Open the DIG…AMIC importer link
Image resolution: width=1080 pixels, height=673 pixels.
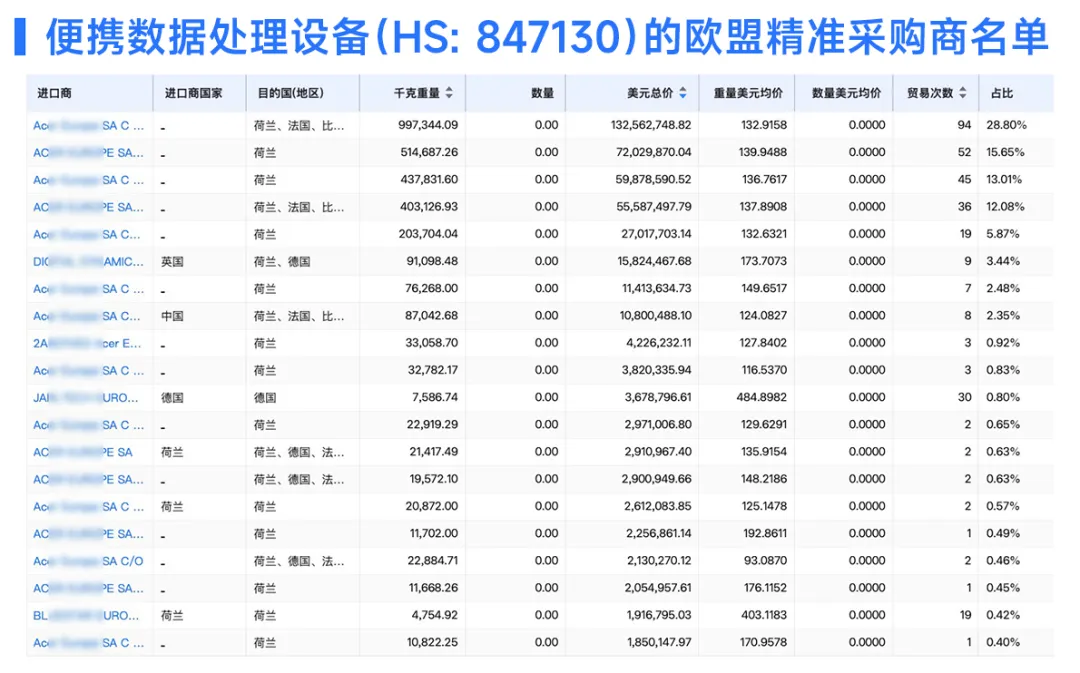pos(89,262)
